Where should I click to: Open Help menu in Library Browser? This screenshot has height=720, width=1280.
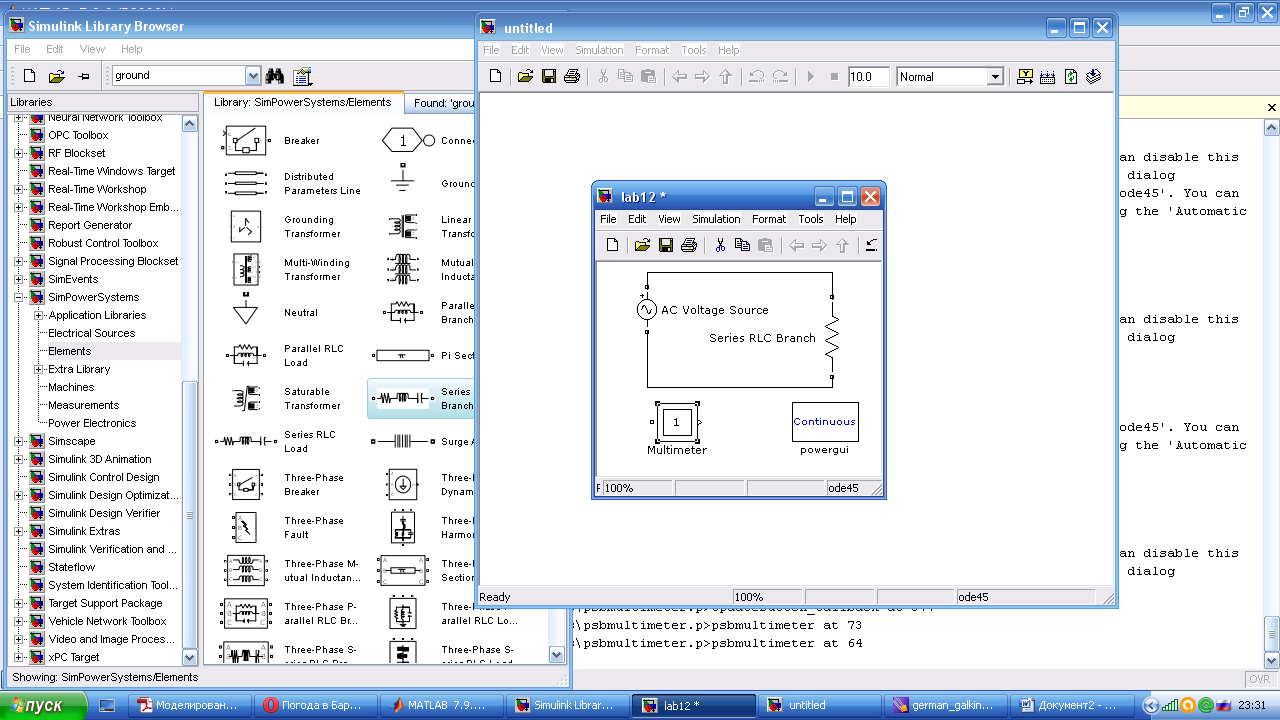[x=132, y=49]
